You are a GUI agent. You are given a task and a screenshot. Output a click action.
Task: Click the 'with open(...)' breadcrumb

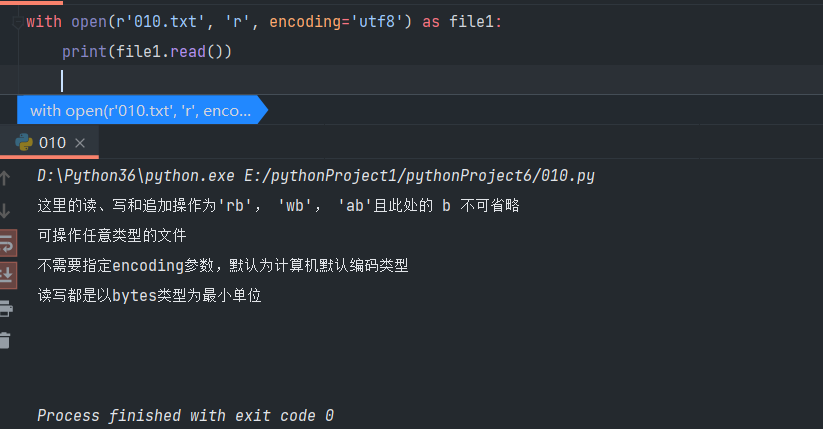140,110
